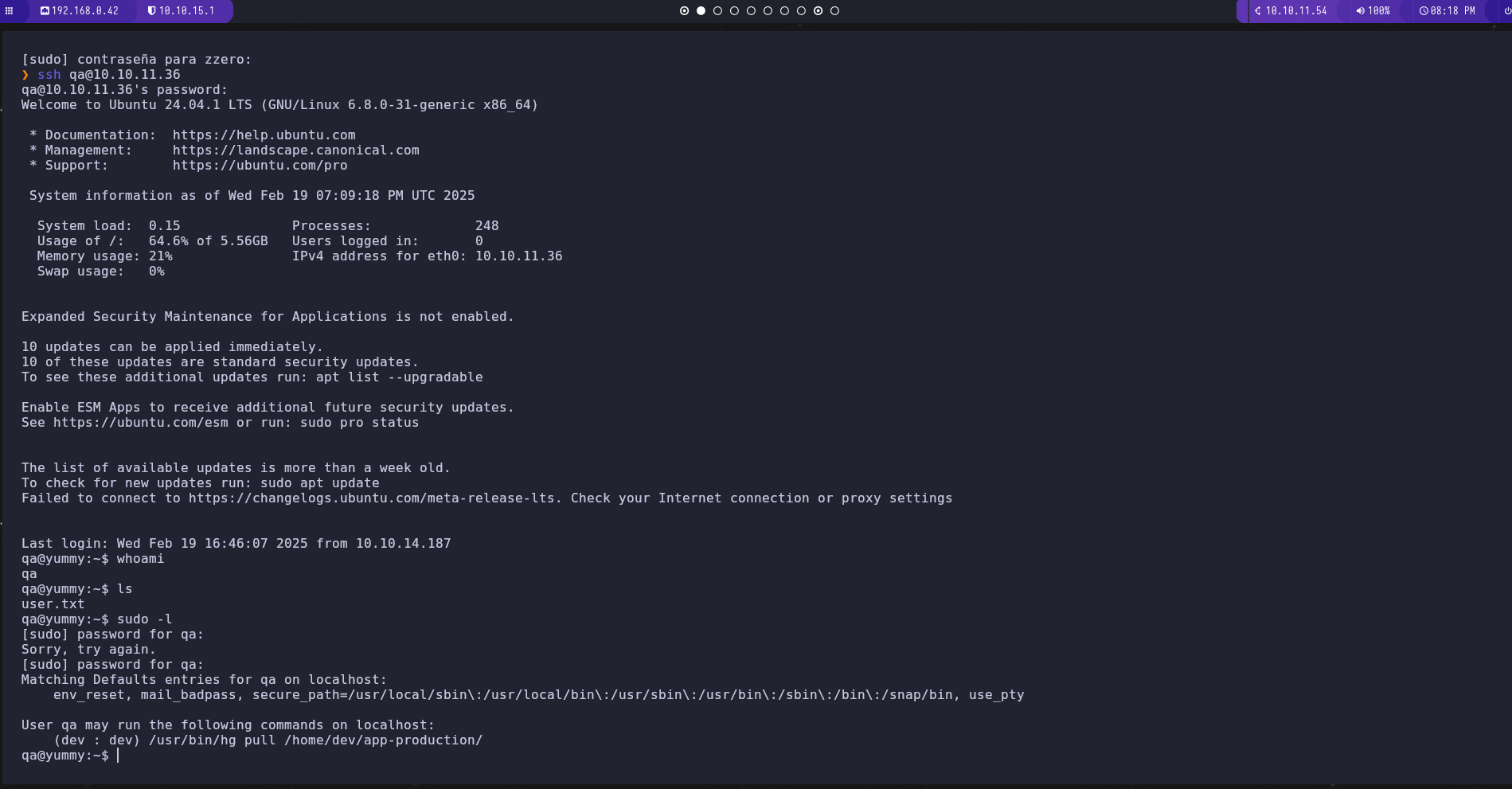Click the 10.10.11.54 target address label
Image resolution: width=1512 pixels, height=789 pixels.
[x=1296, y=11]
